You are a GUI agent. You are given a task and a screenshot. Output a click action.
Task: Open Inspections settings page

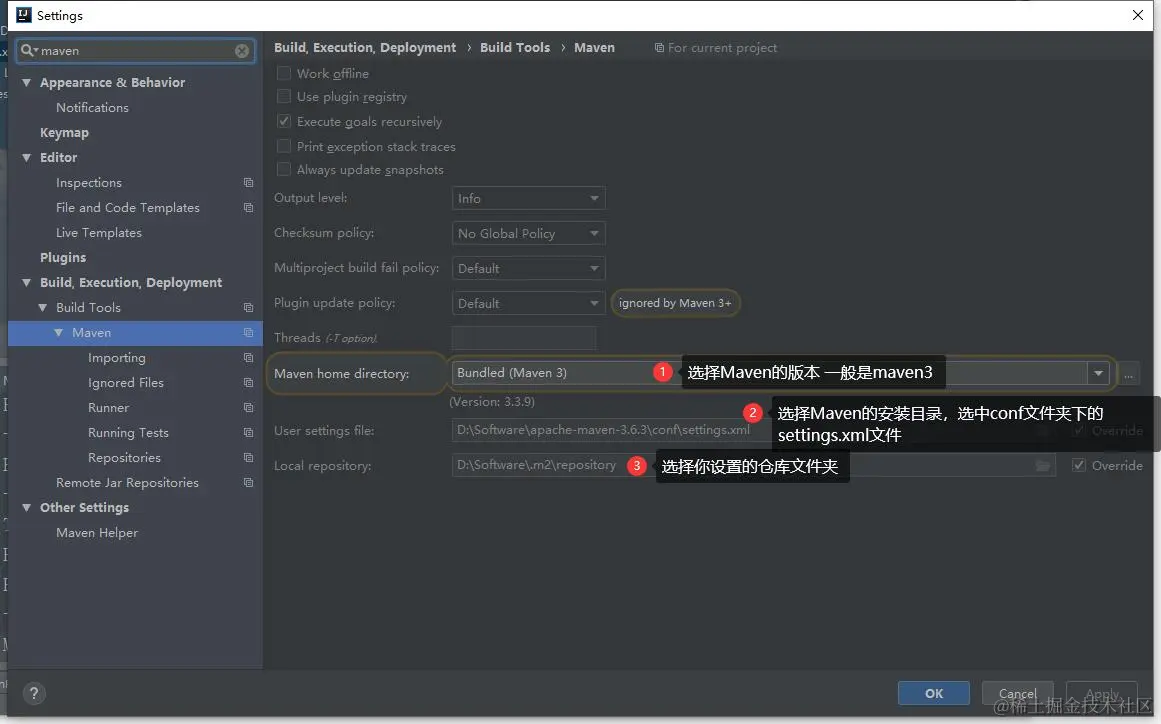[89, 183]
